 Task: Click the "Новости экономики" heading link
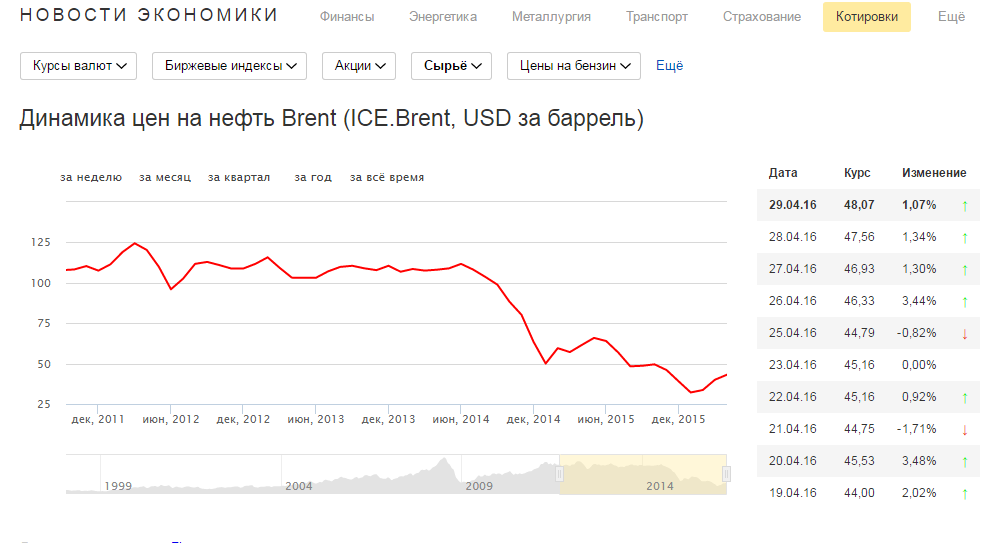click(149, 16)
